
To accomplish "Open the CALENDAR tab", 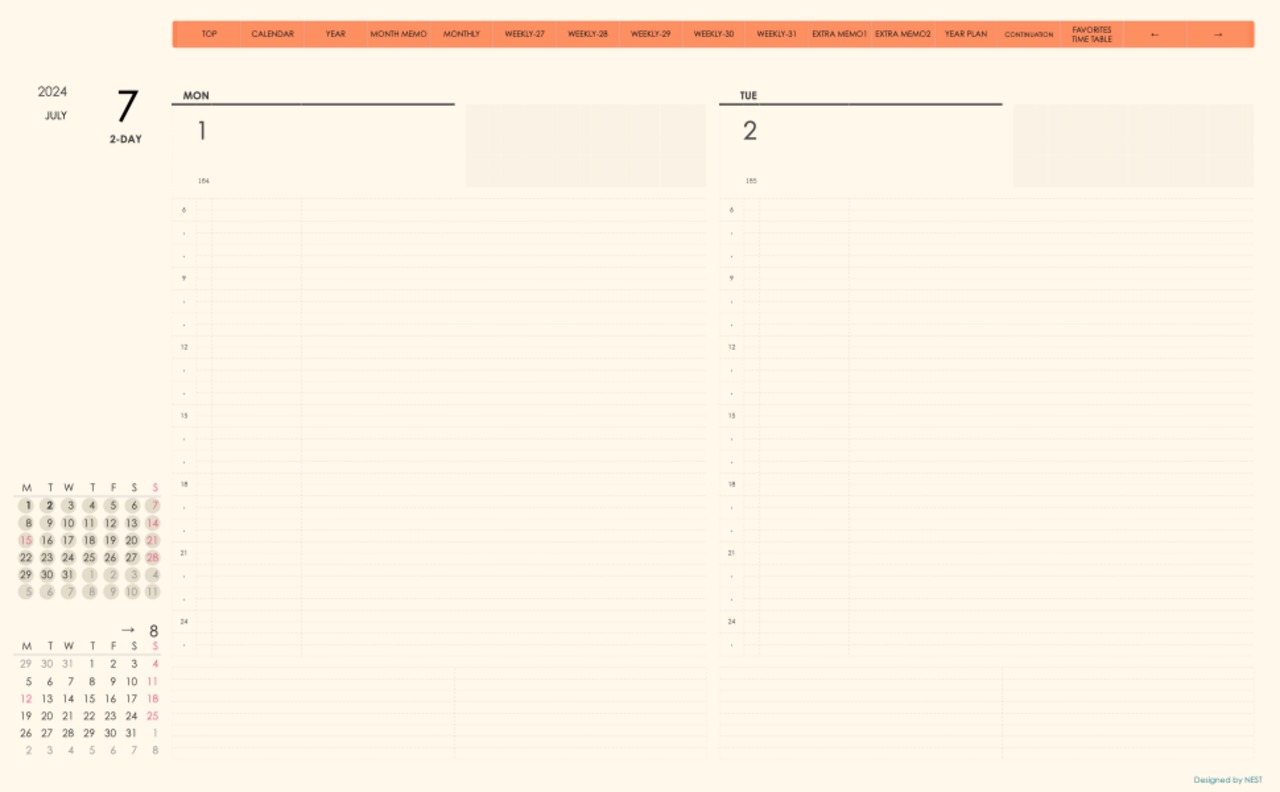I will (x=273, y=34).
